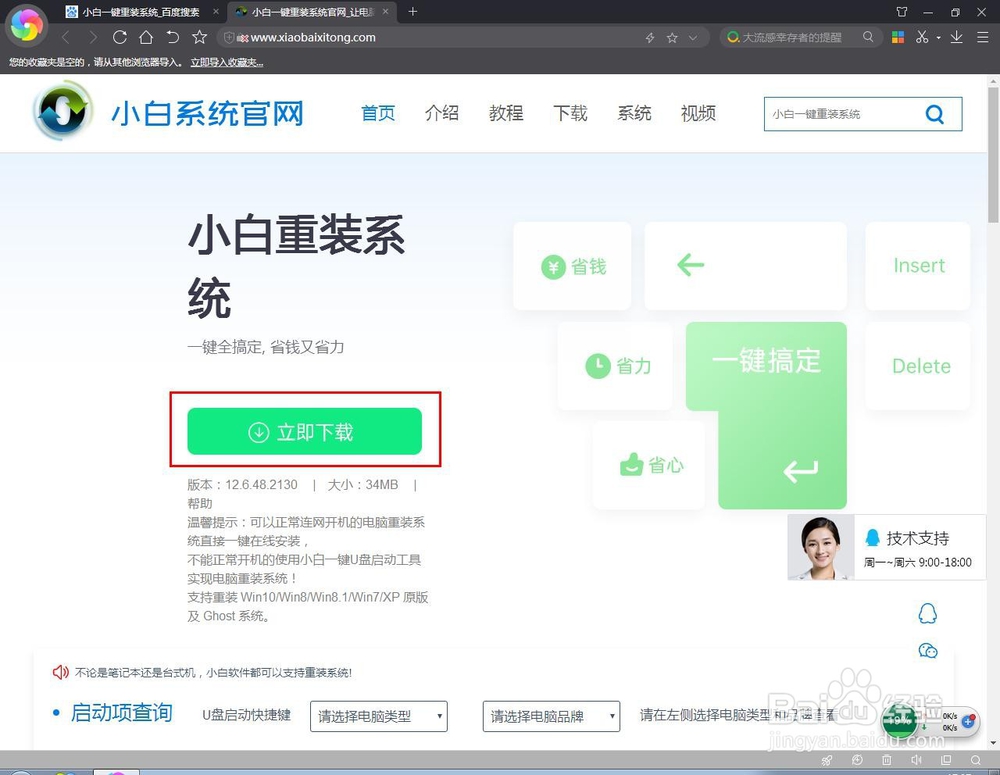The width and height of the screenshot is (1000, 775).
Task: Click the scissors screenshot tool icon
Action: click(922, 37)
